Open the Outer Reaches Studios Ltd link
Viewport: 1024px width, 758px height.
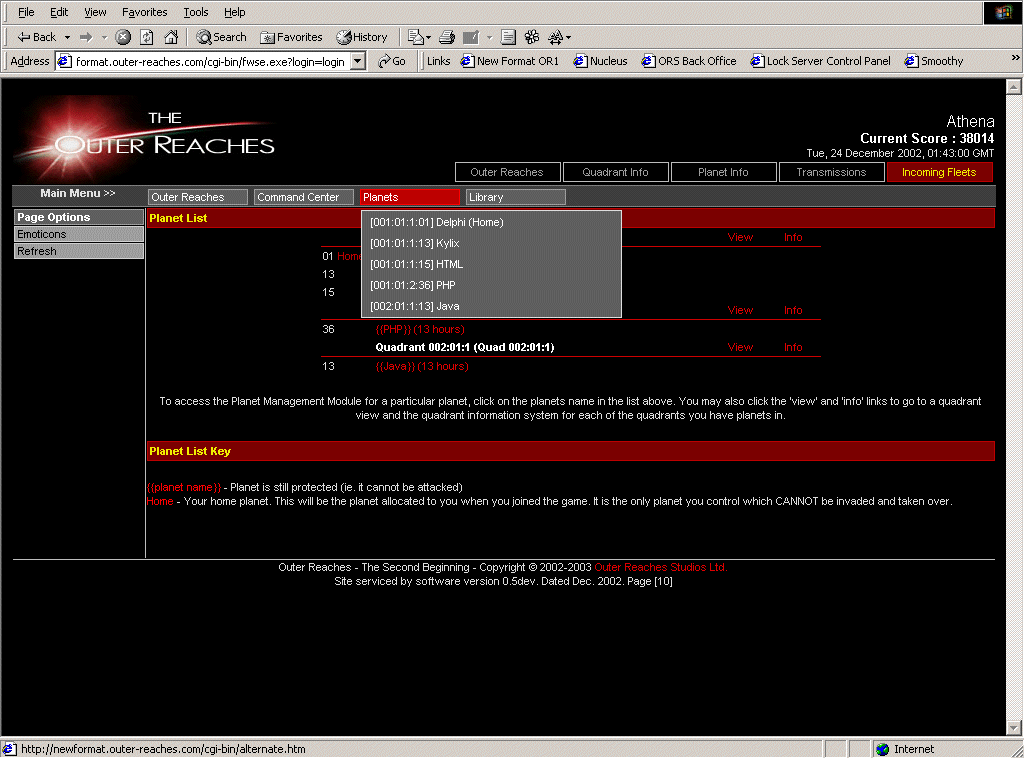tap(660, 567)
